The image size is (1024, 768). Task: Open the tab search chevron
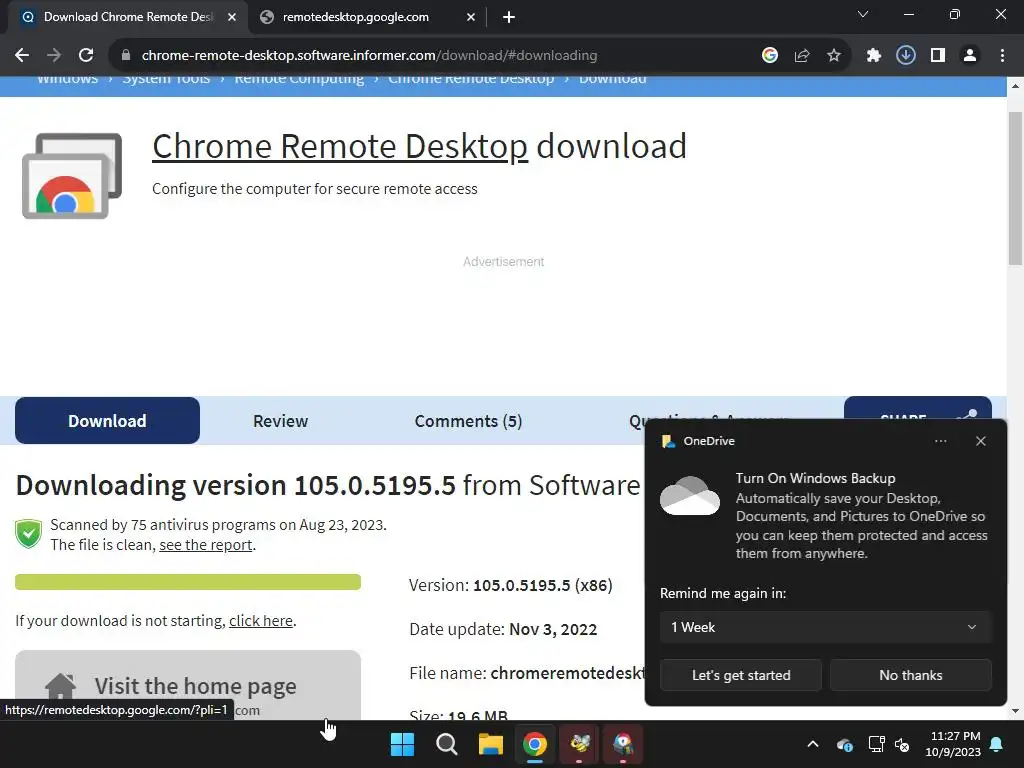pos(863,14)
